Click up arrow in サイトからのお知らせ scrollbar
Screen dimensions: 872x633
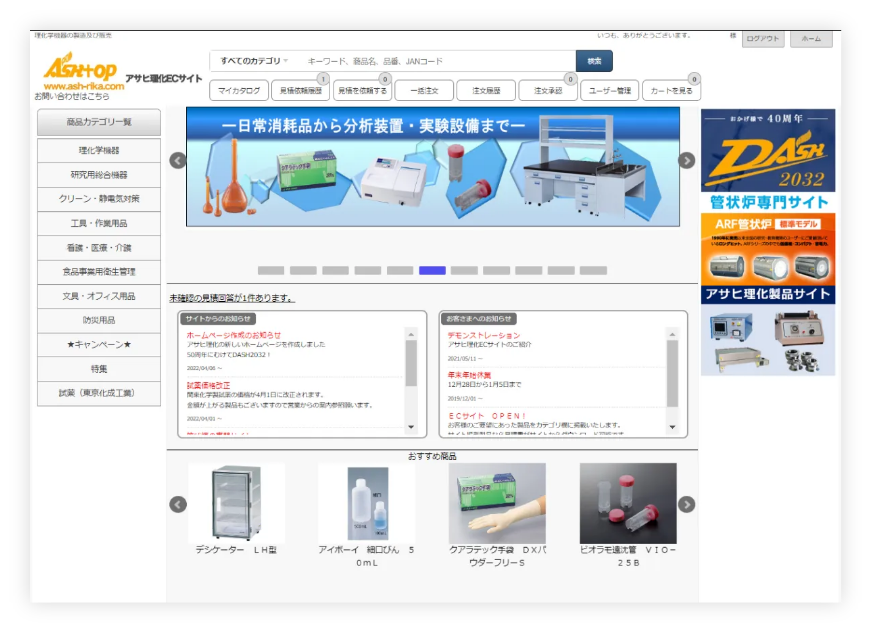point(411,334)
